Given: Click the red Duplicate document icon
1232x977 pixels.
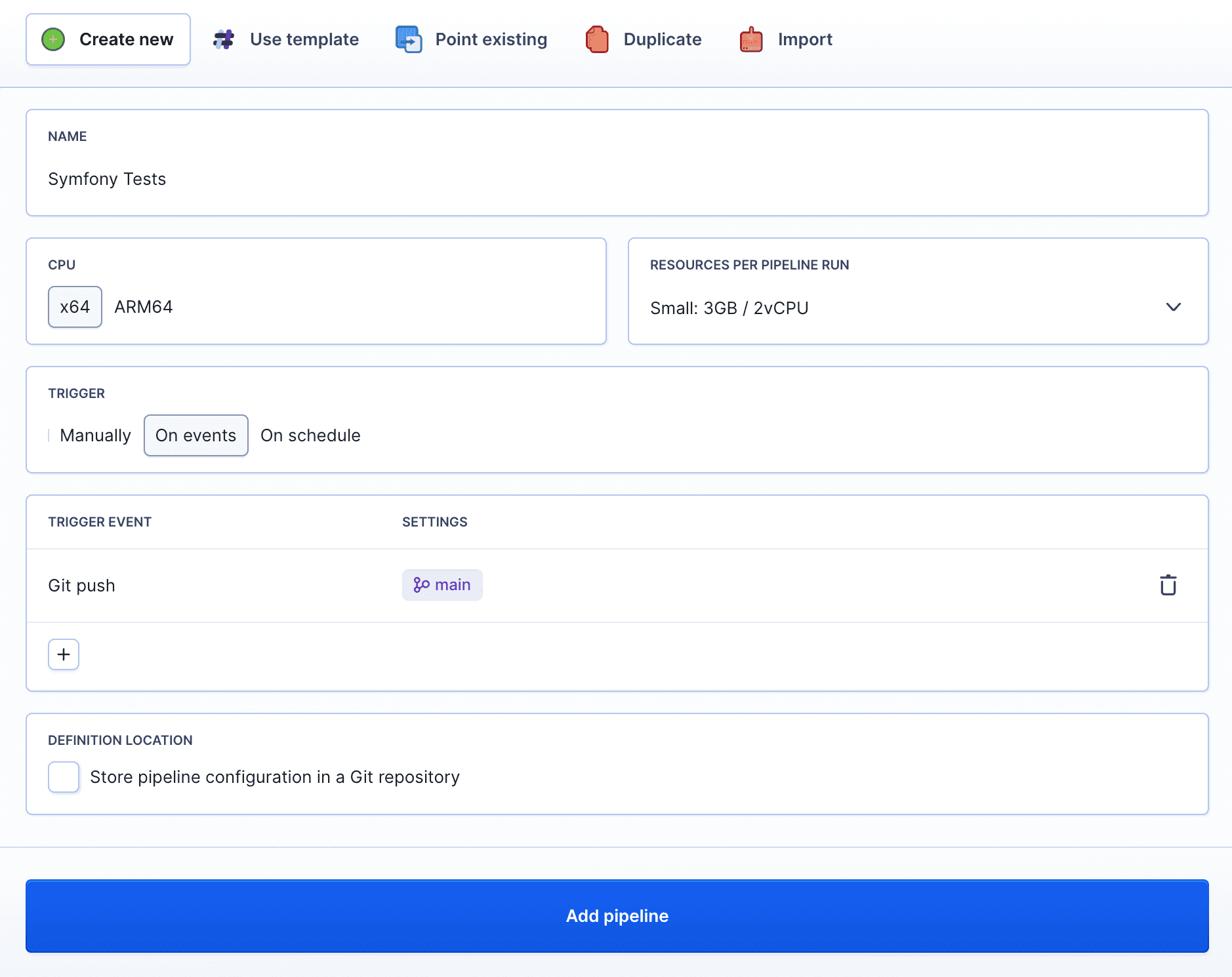Looking at the screenshot, I should pyautogui.click(x=597, y=39).
